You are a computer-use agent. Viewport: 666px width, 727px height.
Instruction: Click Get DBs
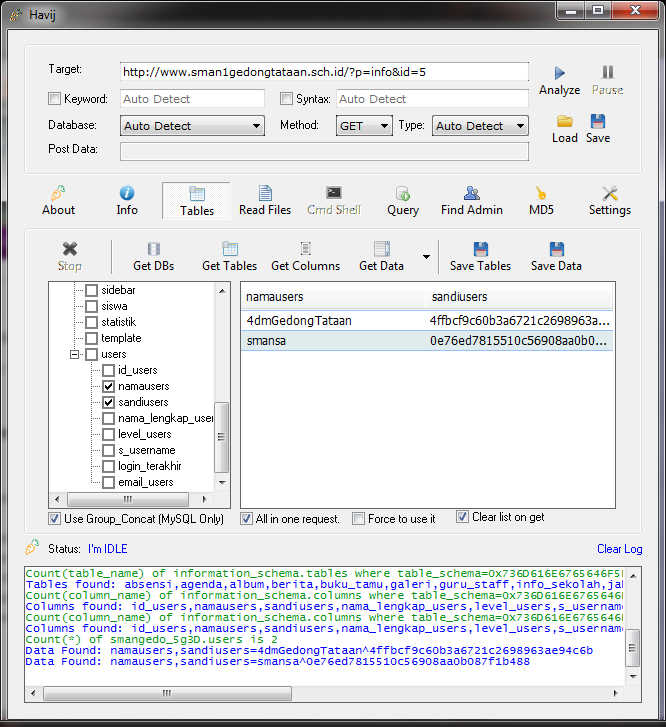[154, 256]
